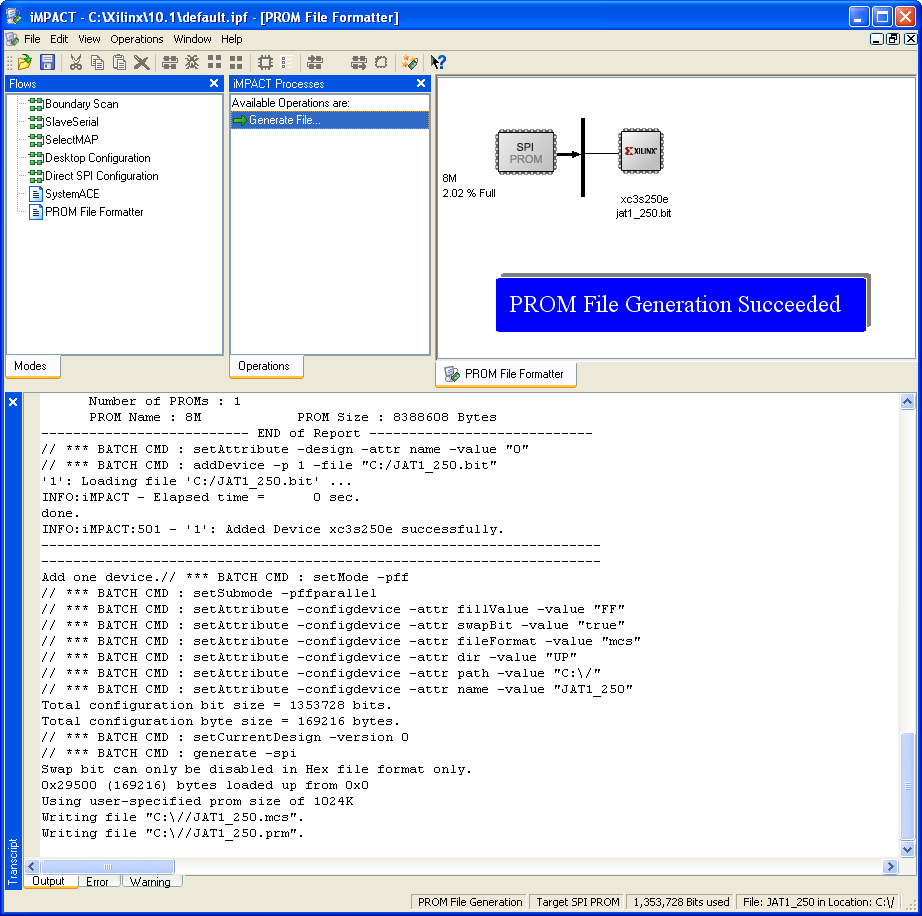Click the Boundary Scan flow icon
922x916 pixels.
tap(36, 105)
